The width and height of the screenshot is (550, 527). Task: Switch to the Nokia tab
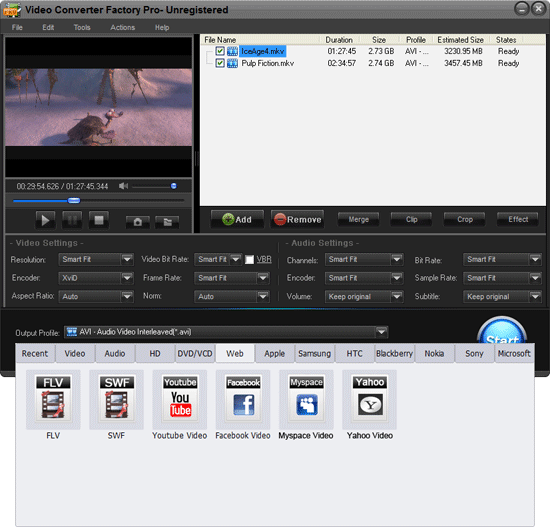coord(434,353)
